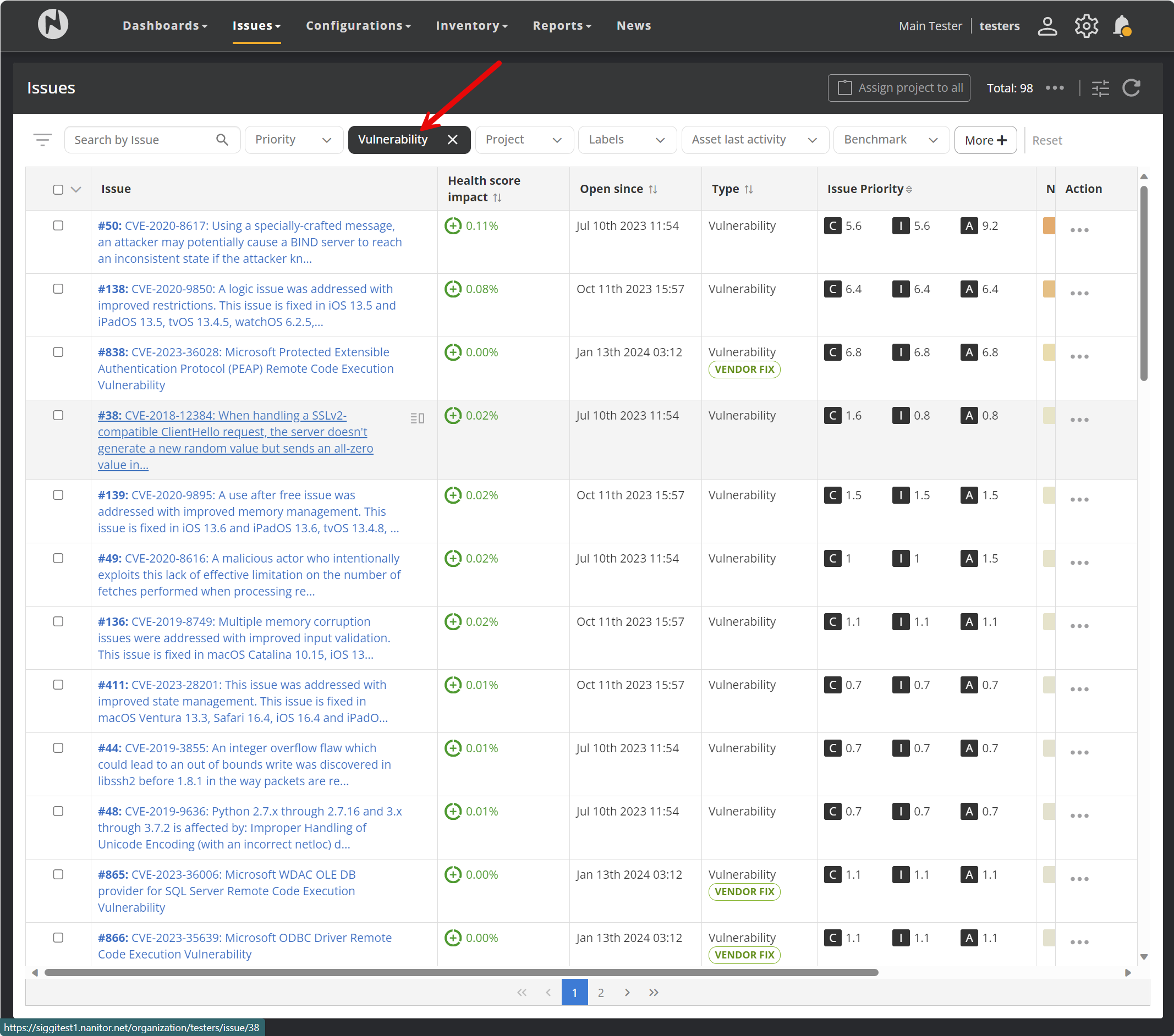
Task: Click the orange swatch on issue #50 row
Action: 1048,225
